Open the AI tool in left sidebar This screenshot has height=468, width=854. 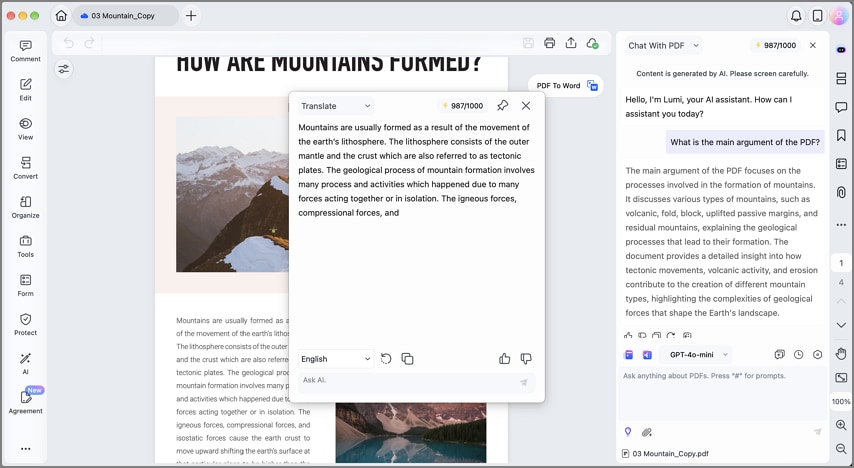coord(26,364)
